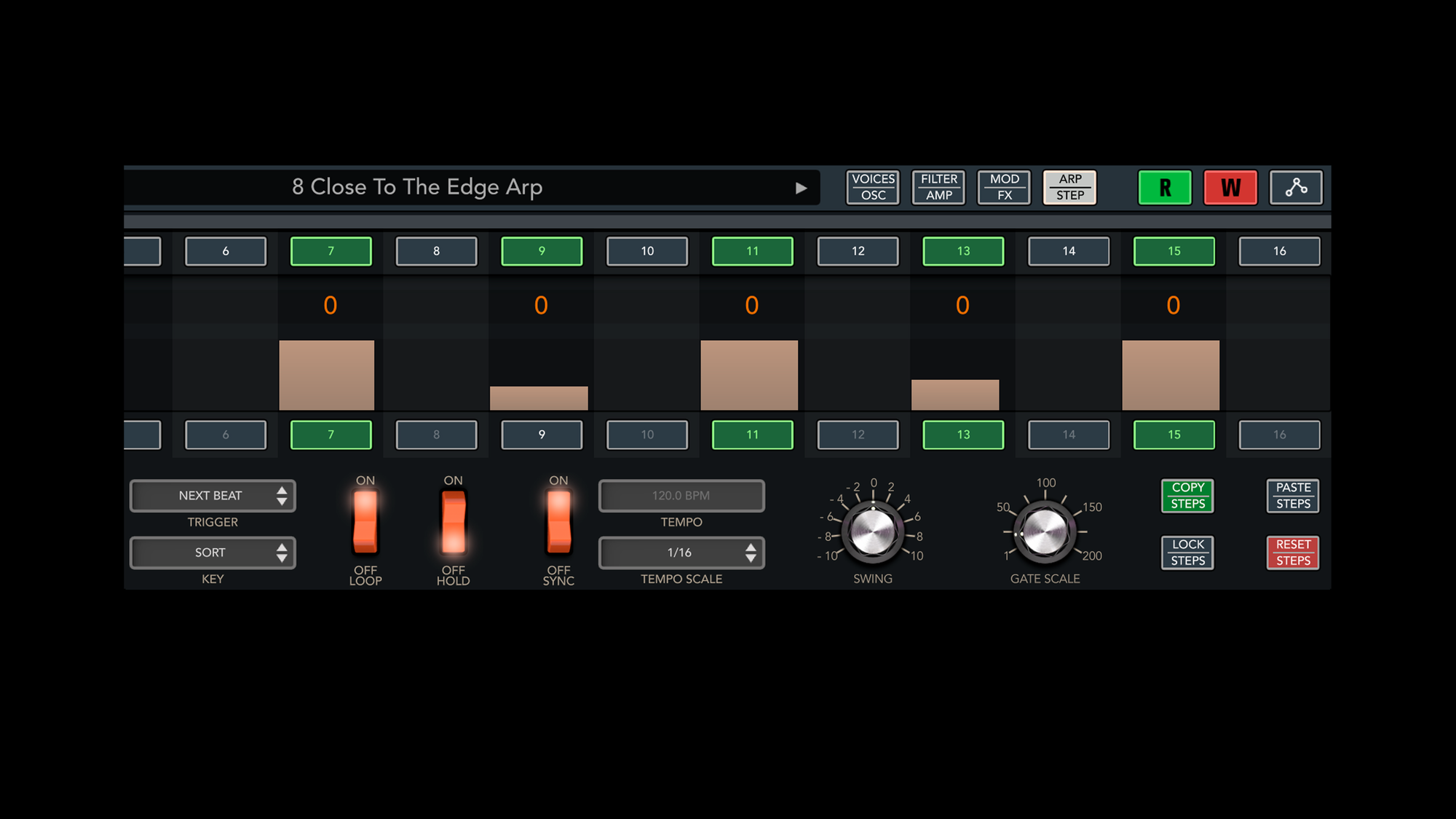Switch to the Filter Amp tab

[938, 188]
